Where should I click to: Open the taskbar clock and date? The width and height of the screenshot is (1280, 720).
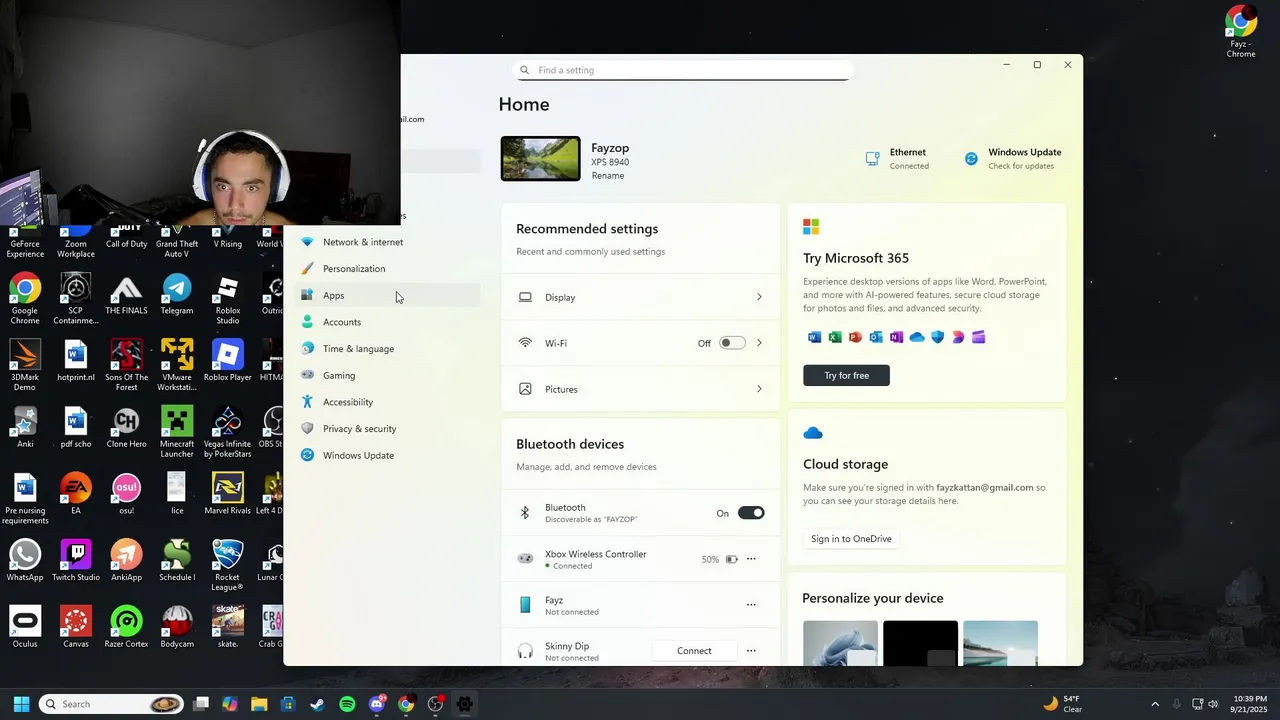pyautogui.click(x=1250, y=704)
